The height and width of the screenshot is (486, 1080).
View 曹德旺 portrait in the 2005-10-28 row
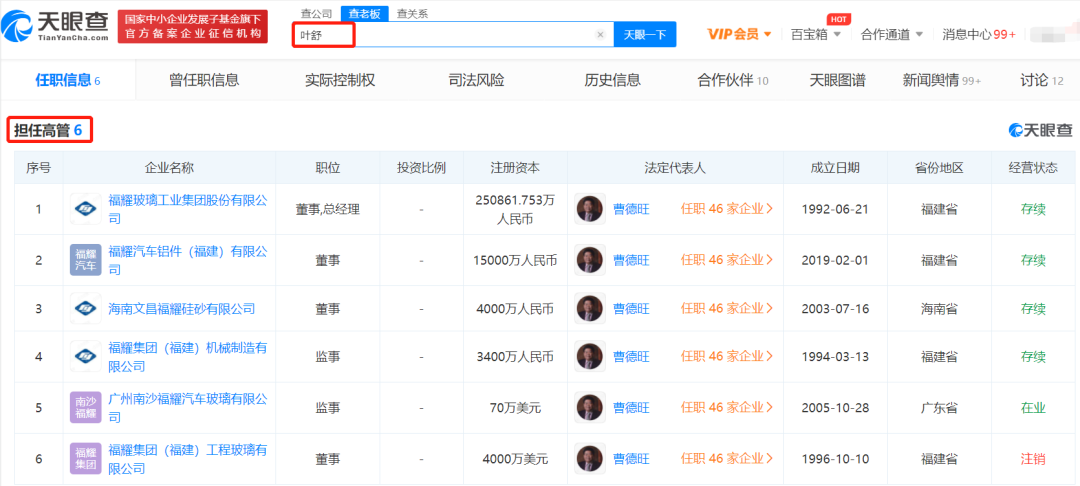coord(590,408)
